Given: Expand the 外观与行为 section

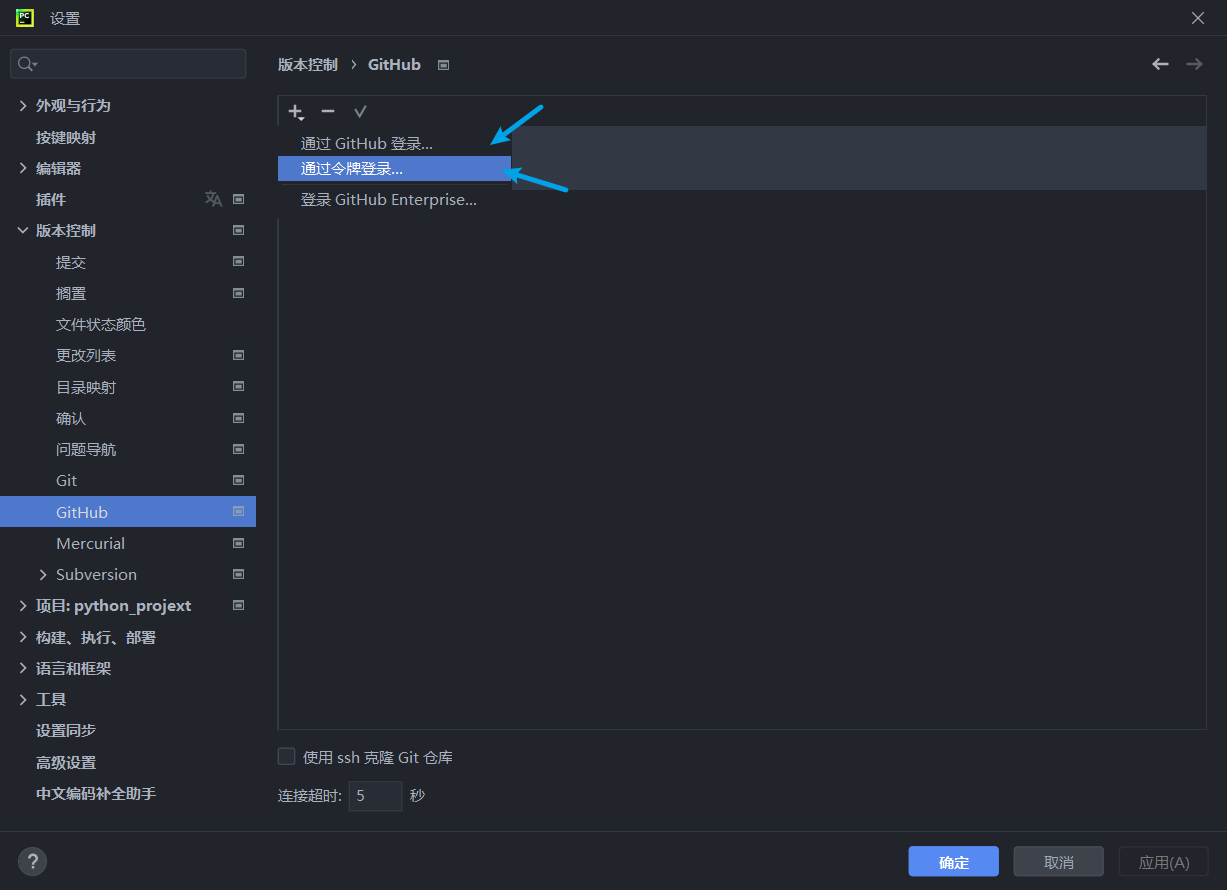Looking at the screenshot, I should 23,105.
